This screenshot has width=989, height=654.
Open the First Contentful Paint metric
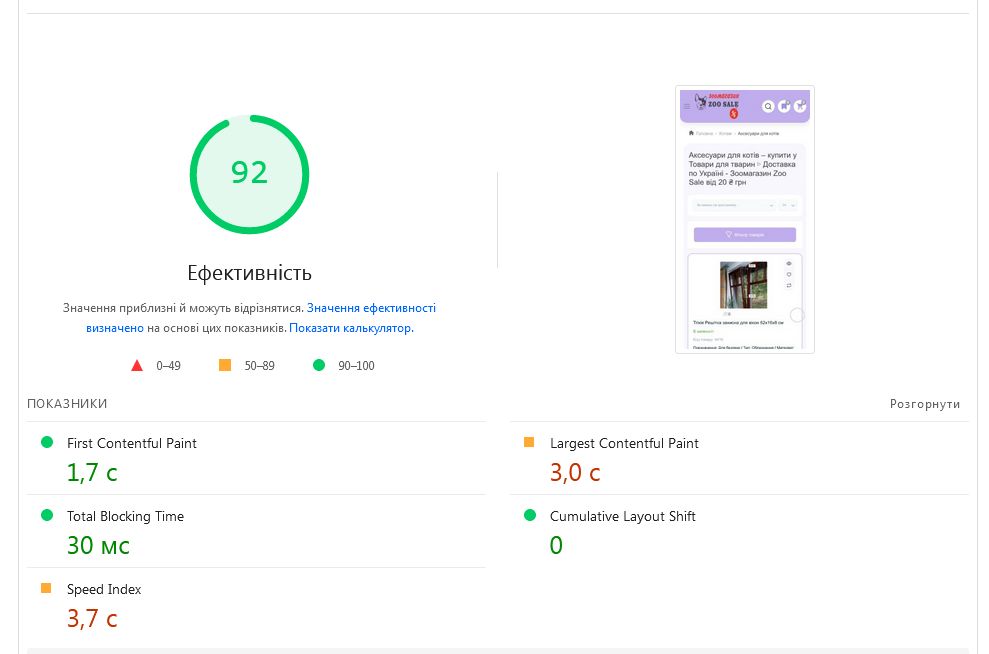coord(131,443)
